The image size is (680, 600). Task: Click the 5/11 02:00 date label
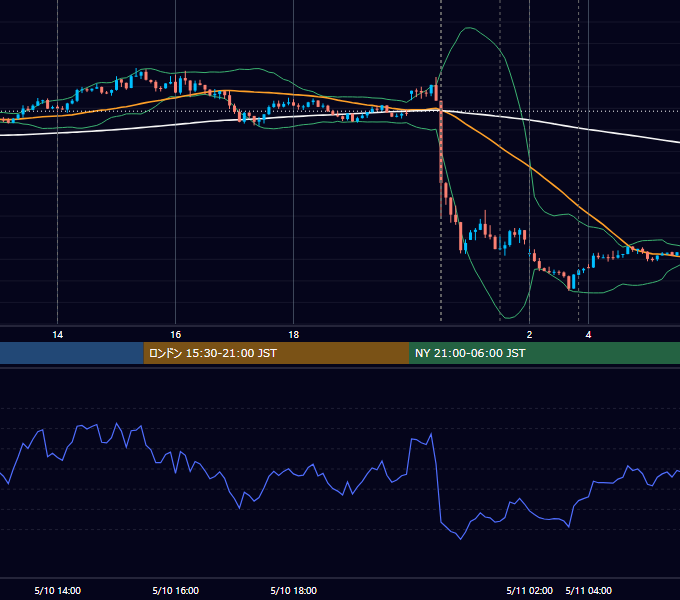coord(530,590)
